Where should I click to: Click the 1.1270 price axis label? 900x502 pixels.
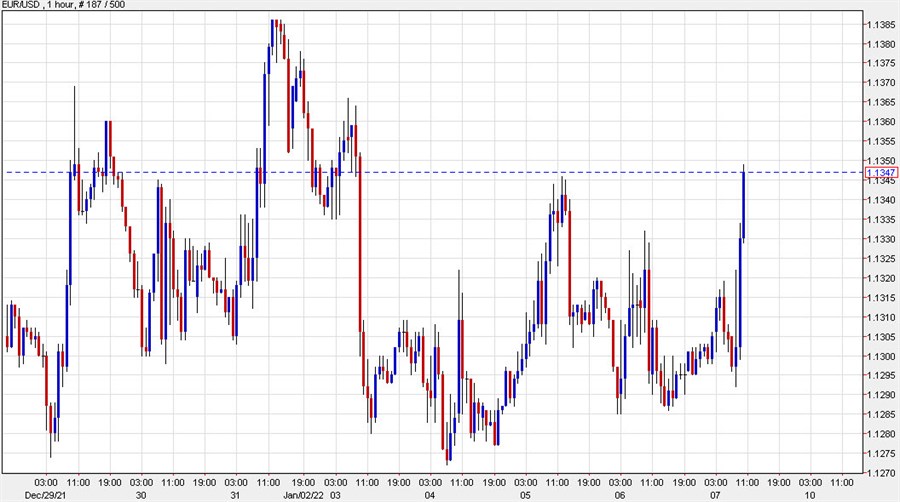pyautogui.click(x=881, y=473)
